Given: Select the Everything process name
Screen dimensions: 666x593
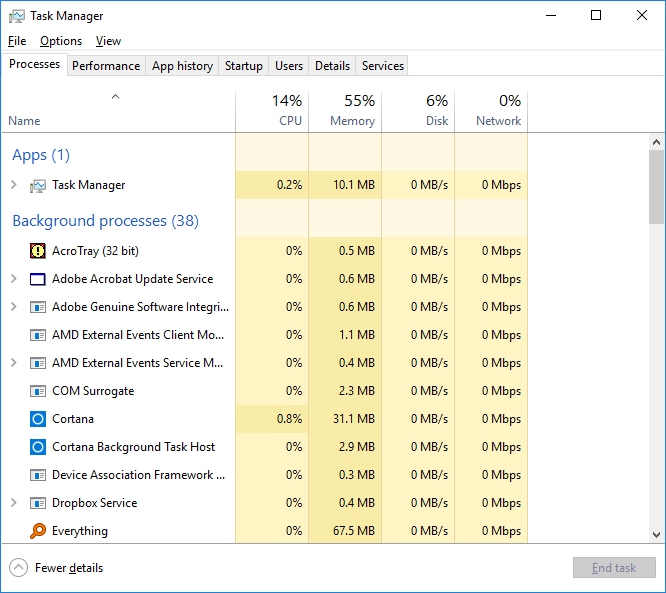Looking at the screenshot, I should point(80,531).
